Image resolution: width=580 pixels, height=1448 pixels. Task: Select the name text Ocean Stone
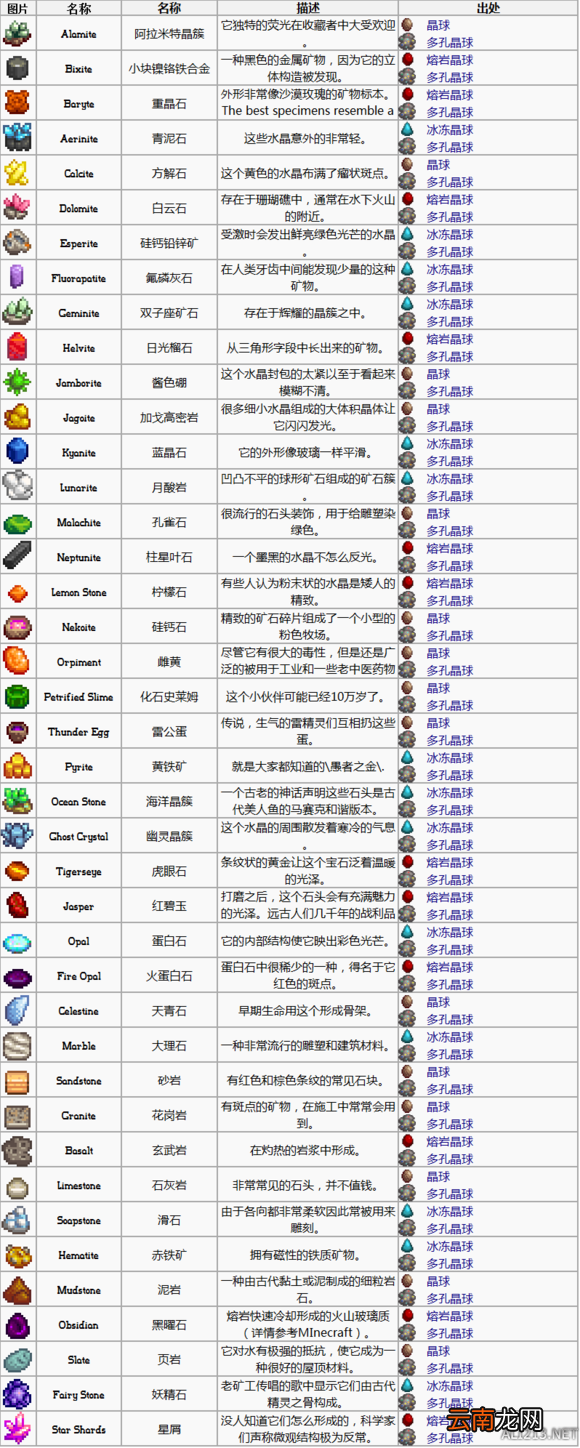[79, 802]
